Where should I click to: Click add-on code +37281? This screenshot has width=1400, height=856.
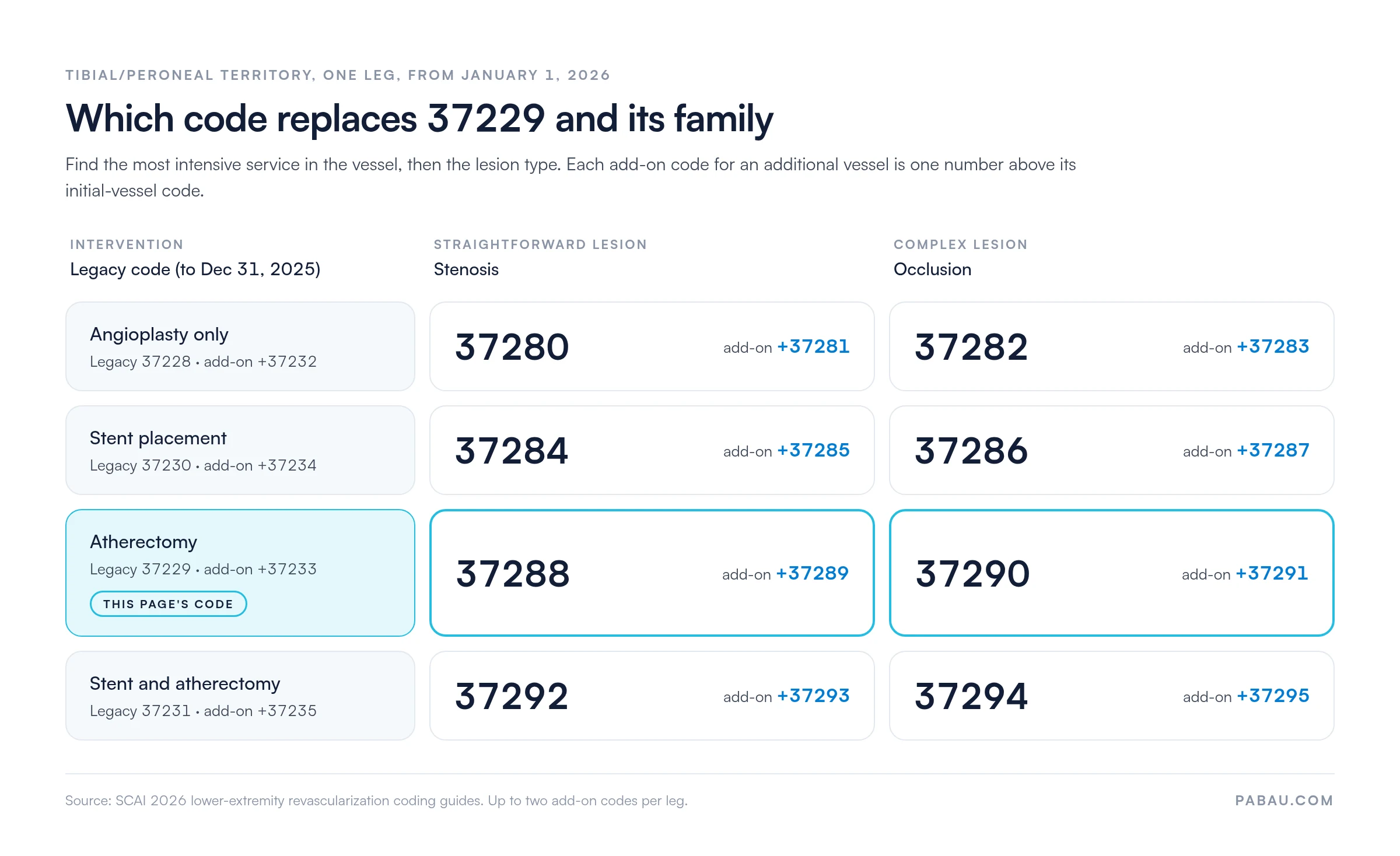click(813, 346)
